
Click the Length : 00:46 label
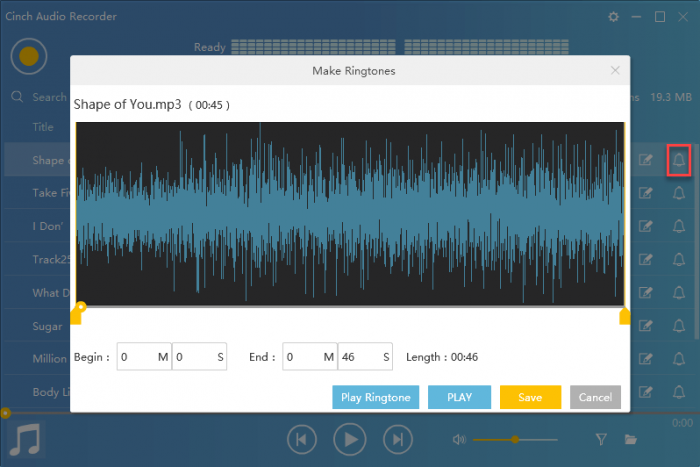click(442, 357)
